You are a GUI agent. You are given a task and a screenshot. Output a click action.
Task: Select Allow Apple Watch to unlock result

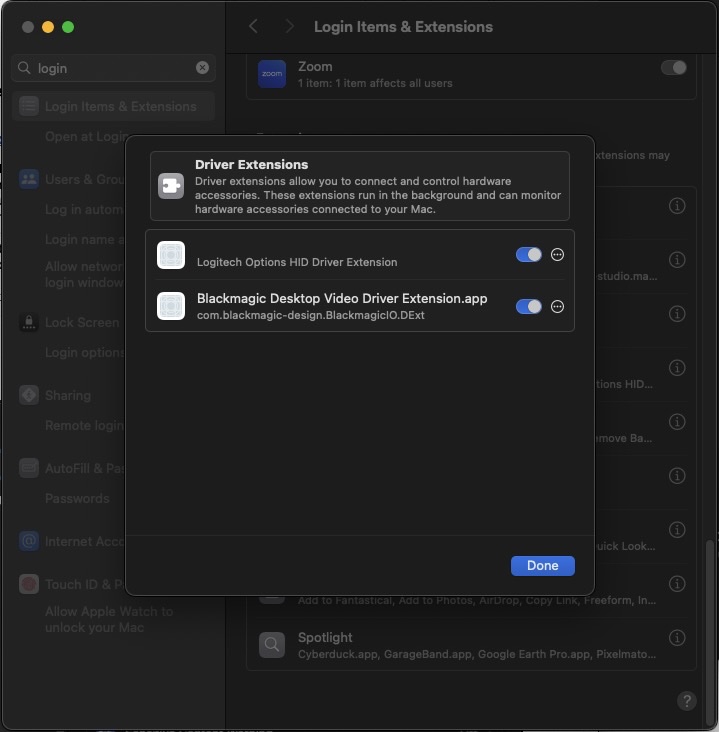point(109,619)
